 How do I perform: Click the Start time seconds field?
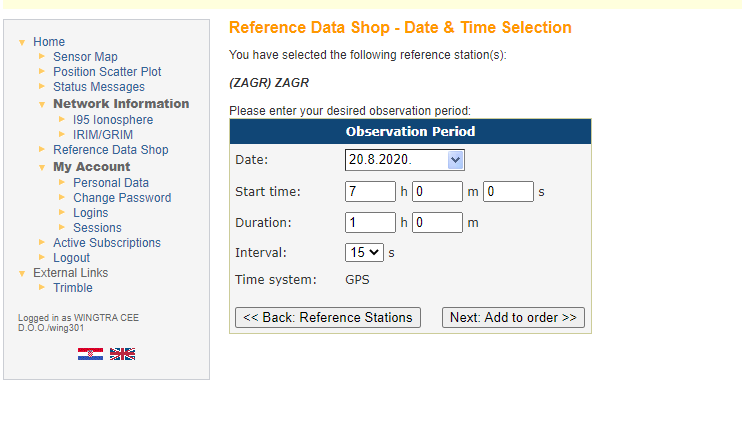(x=508, y=191)
